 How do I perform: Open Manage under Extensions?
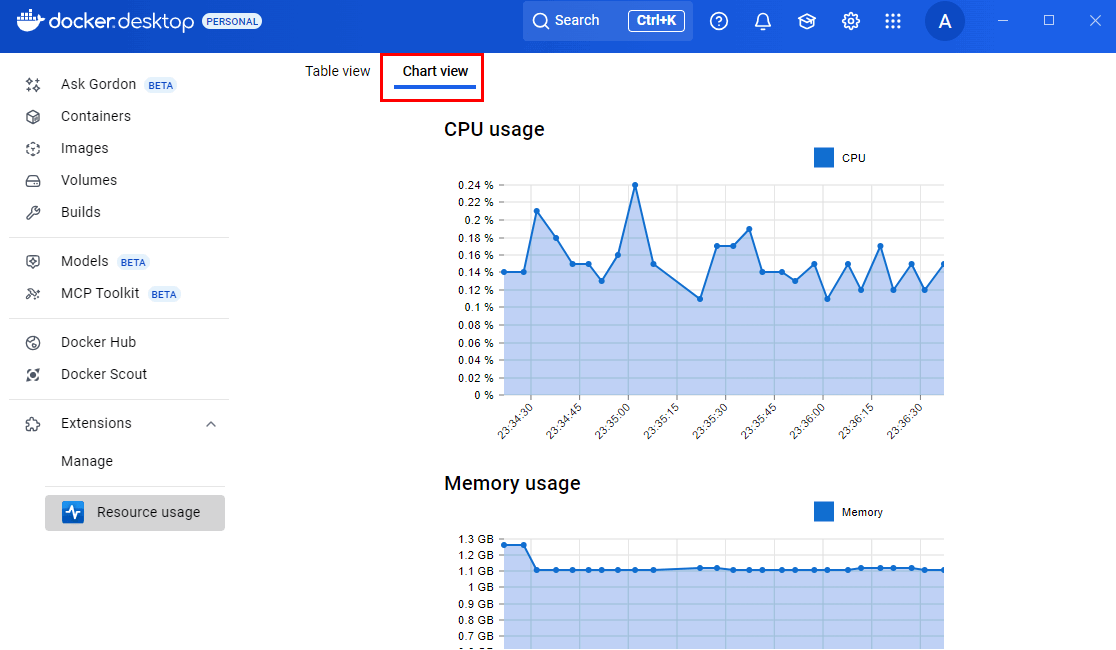[x=87, y=462]
